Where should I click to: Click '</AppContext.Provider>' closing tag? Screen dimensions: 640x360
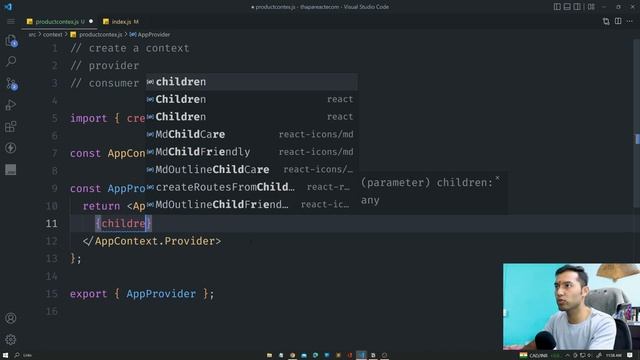[152, 241]
